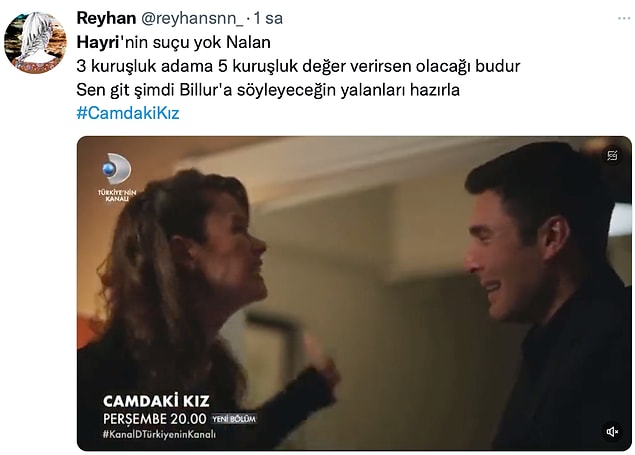Viewport: 635px width, 455px height.
Task: Open the @reyhansnn_ handle profile
Action: pyautogui.click(x=192, y=19)
